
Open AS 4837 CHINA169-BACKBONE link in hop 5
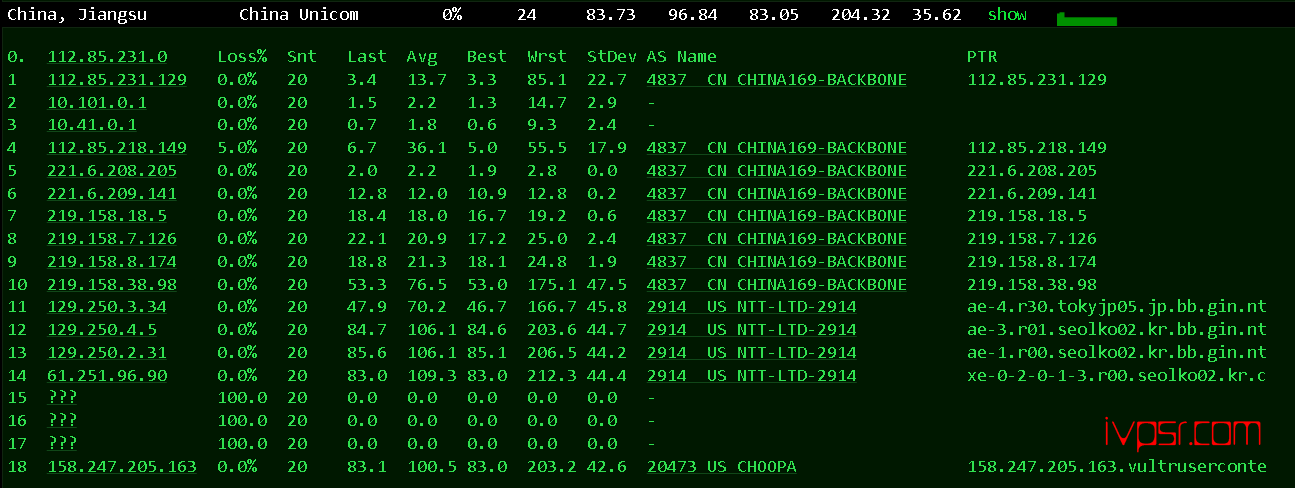click(777, 171)
